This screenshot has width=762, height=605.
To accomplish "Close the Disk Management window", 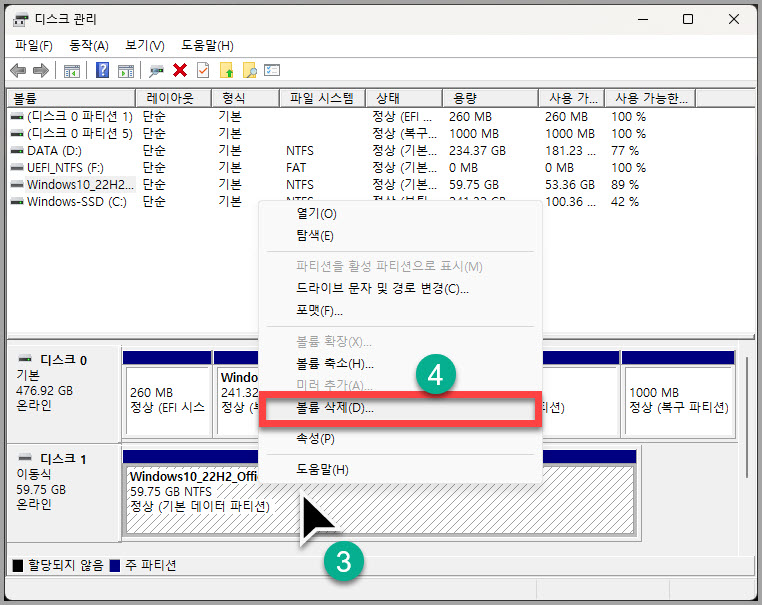I will point(734,19).
